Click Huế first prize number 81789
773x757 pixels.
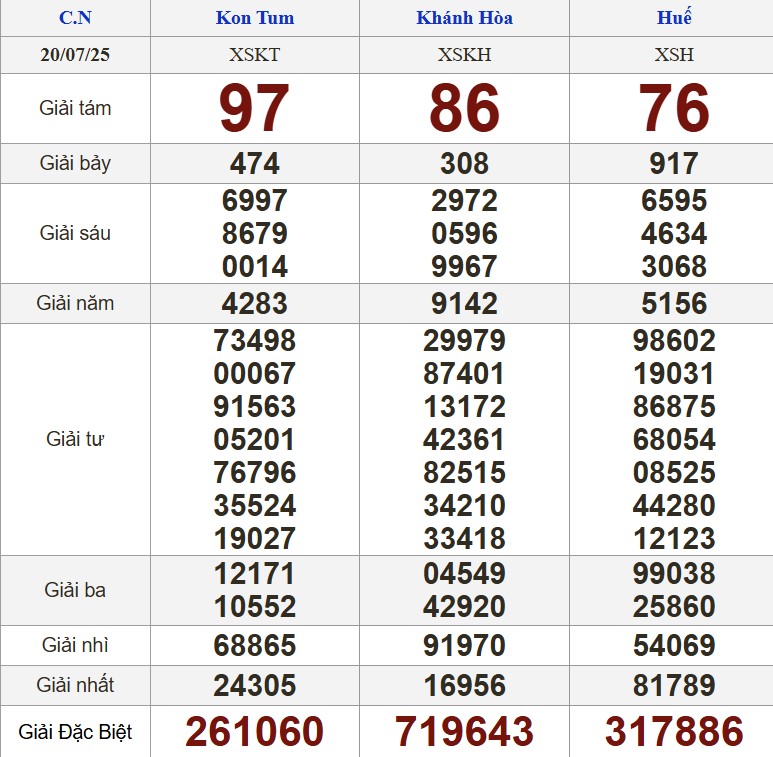tap(674, 685)
